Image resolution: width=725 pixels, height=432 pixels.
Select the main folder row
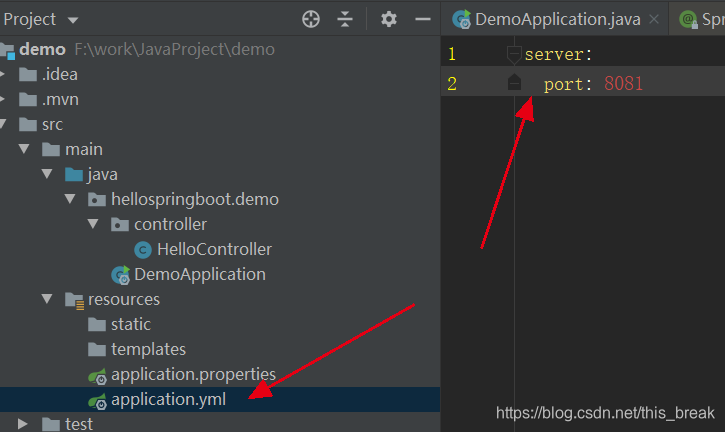[220, 149]
